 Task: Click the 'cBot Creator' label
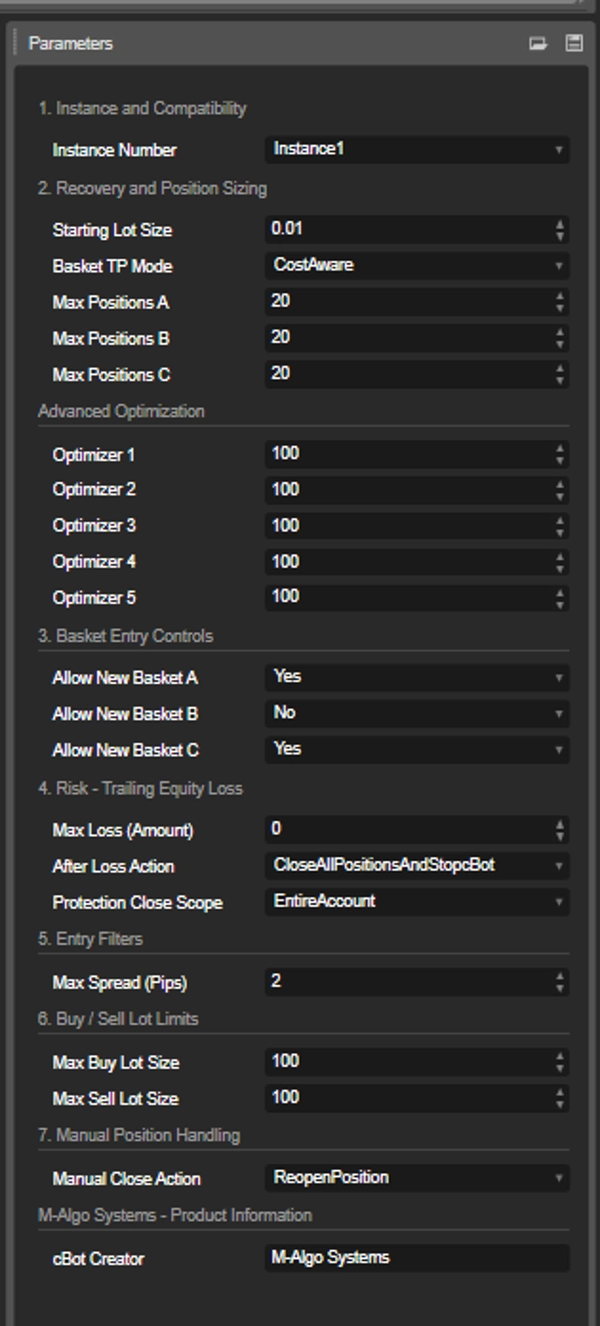(x=98, y=1258)
